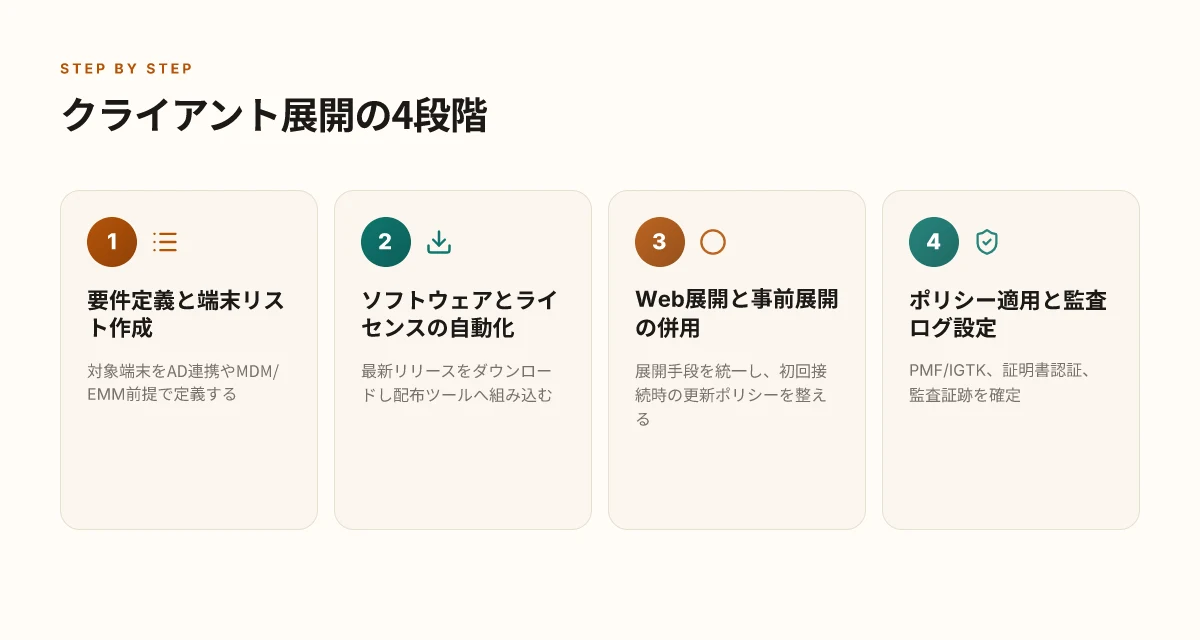Click empty area of the step 3 card
Image resolution: width=1200 pixels, height=640 pixels.
click(x=736, y=480)
